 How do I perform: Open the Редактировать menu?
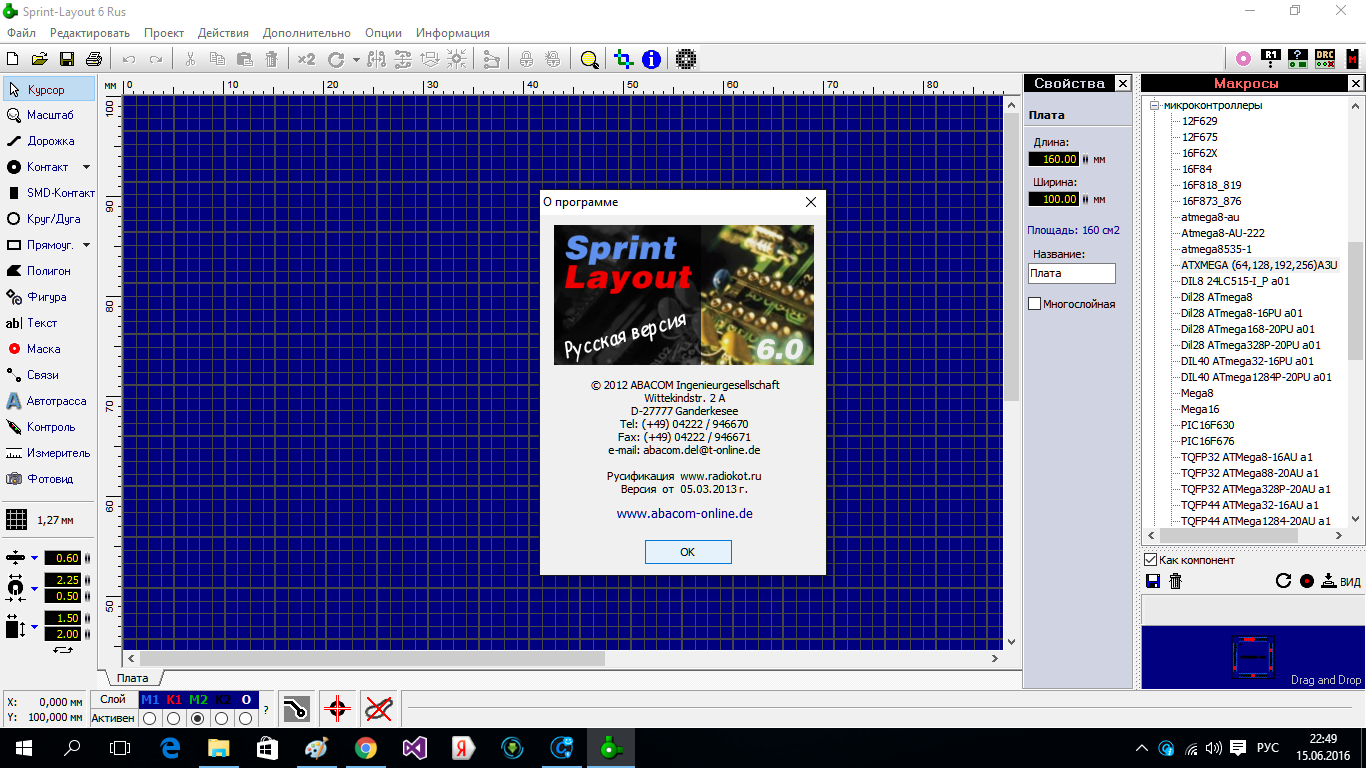[90, 33]
